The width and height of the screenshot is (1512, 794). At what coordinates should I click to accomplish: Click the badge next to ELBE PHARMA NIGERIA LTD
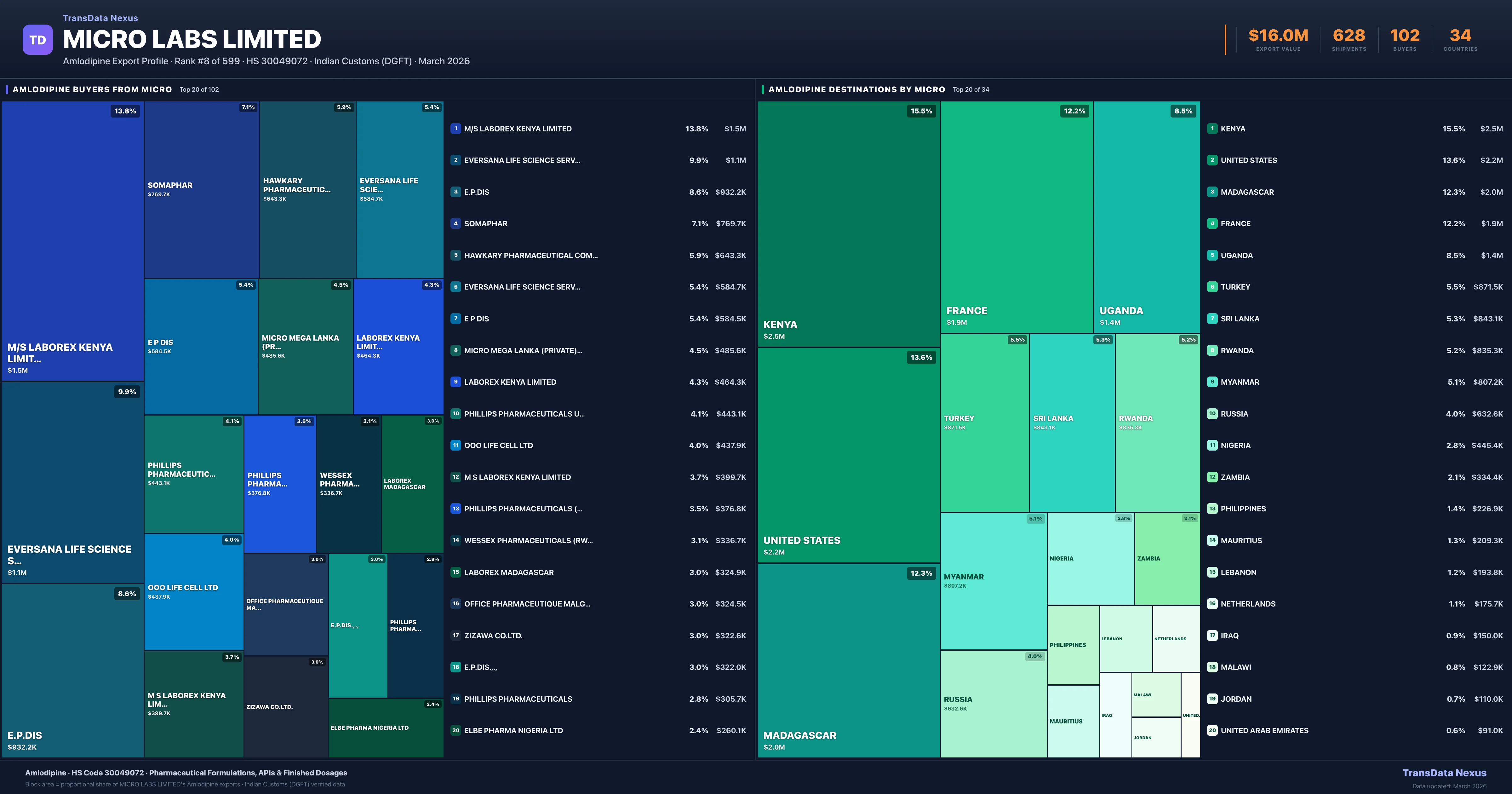pos(455,730)
